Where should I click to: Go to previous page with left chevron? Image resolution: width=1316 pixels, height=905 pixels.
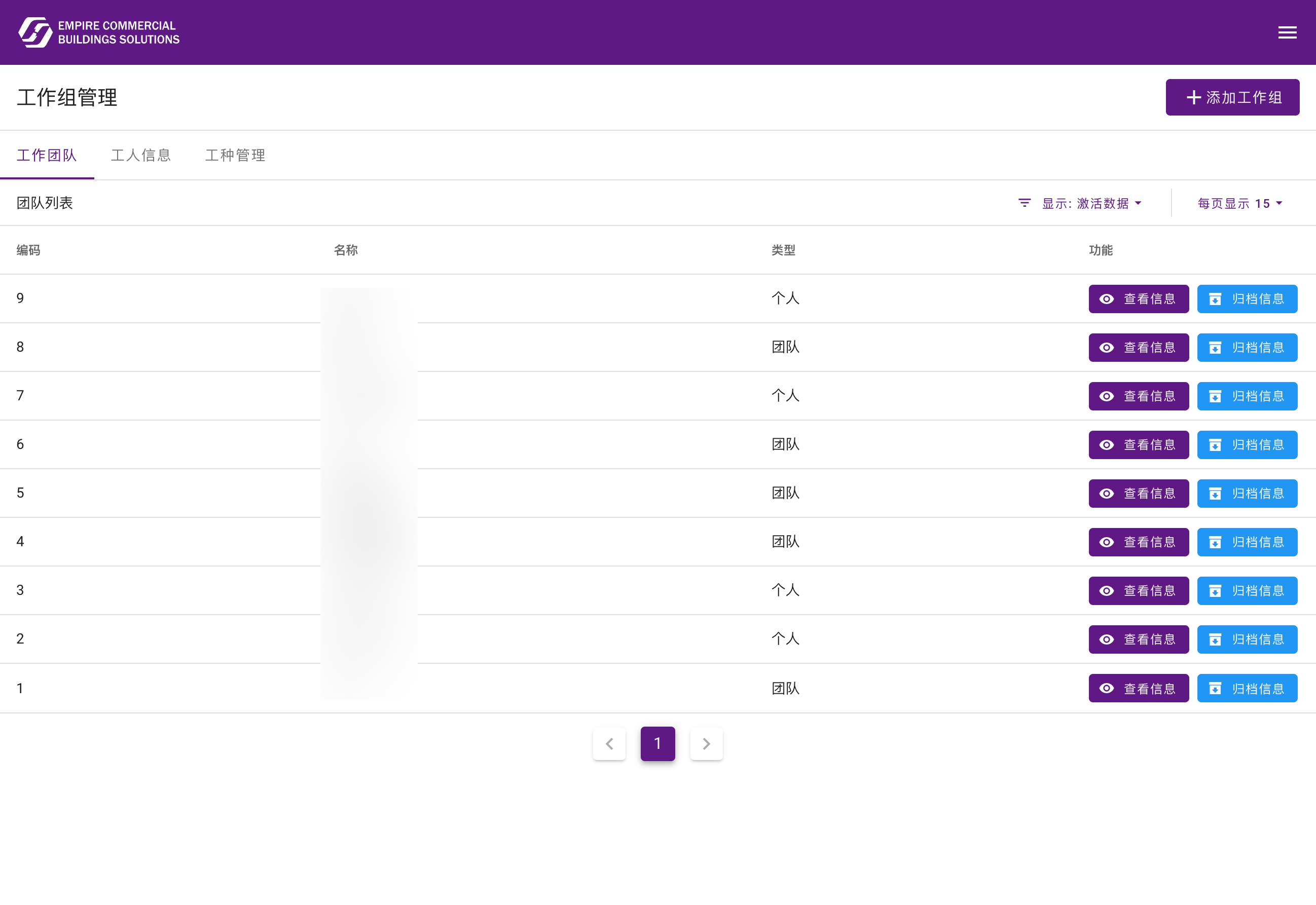click(609, 743)
